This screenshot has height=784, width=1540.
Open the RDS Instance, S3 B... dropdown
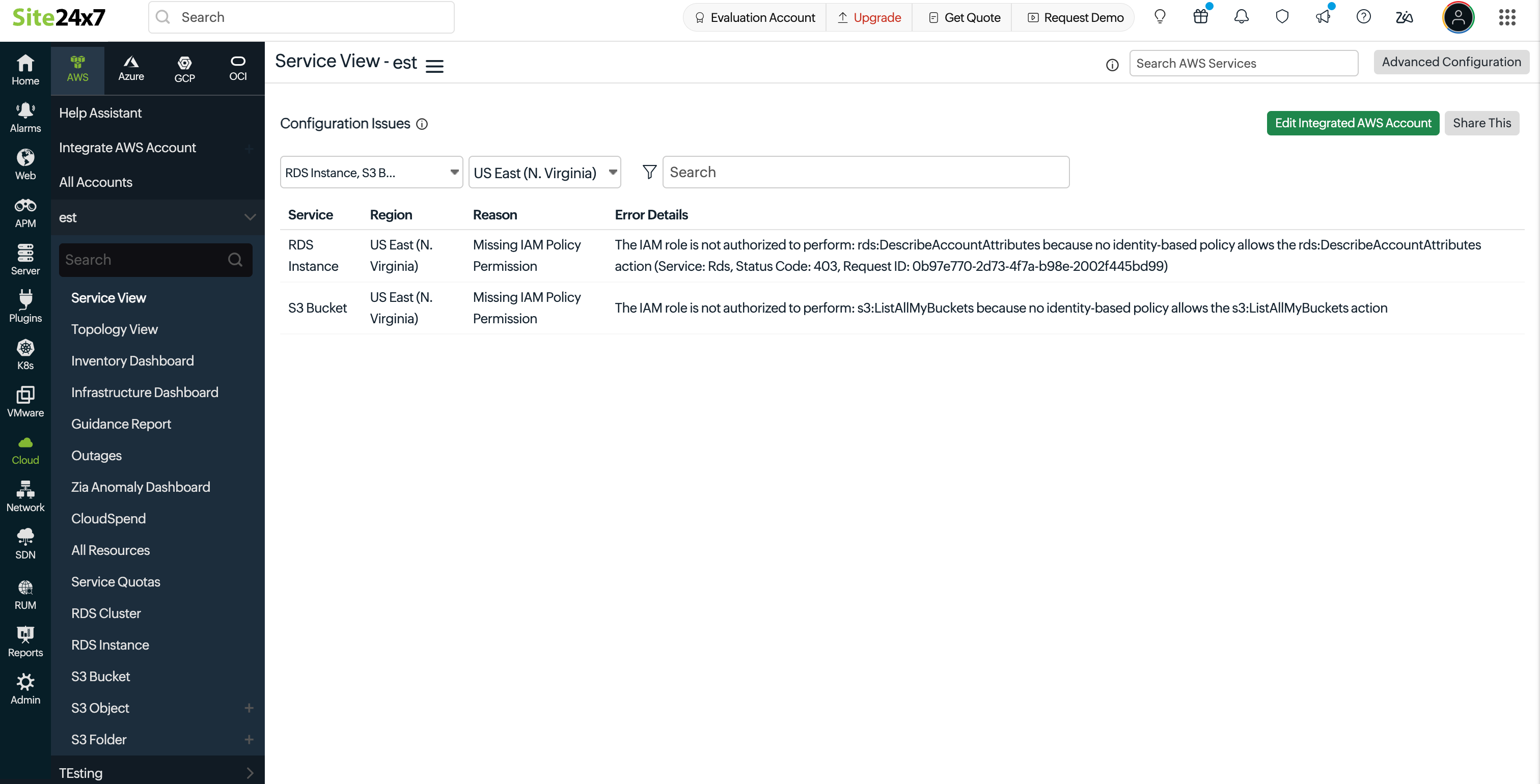(371, 173)
